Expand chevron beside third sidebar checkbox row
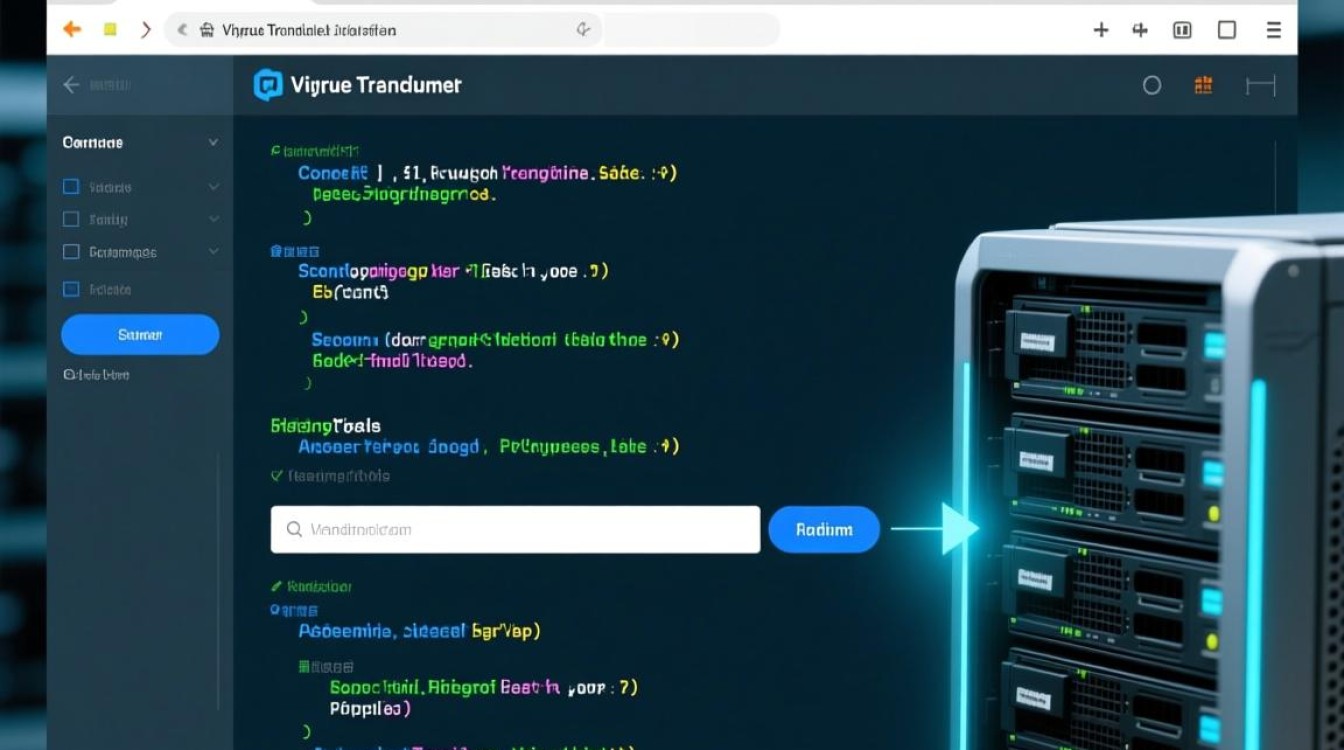 click(213, 252)
